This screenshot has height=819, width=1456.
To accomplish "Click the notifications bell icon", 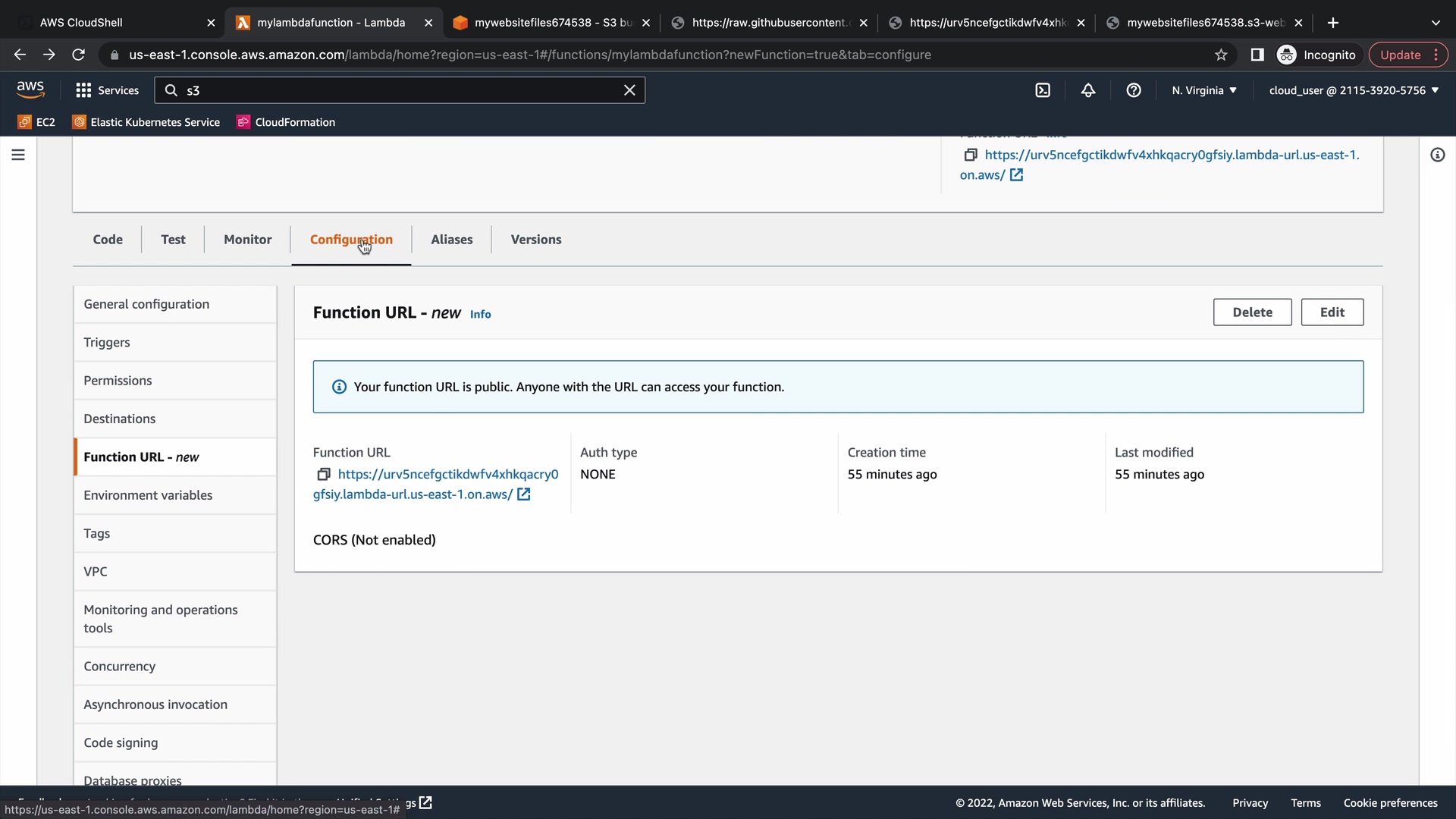I will click(x=1088, y=90).
